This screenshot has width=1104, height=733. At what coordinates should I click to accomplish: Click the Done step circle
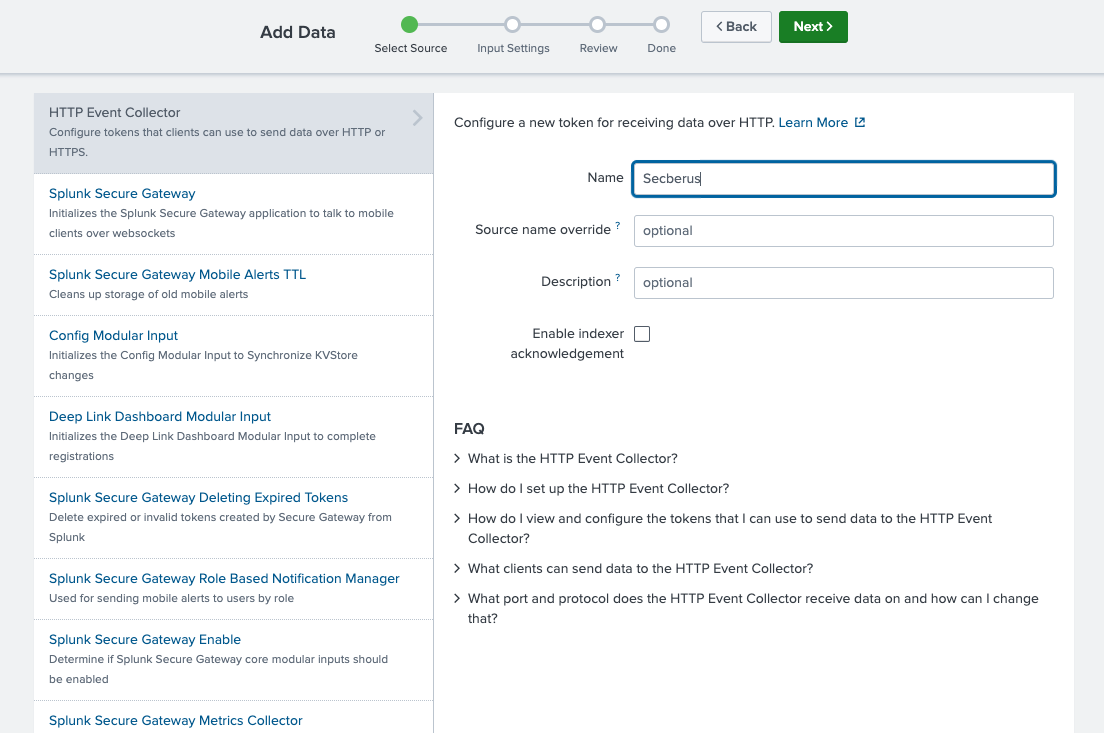pyautogui.click(x=661, y=25)
